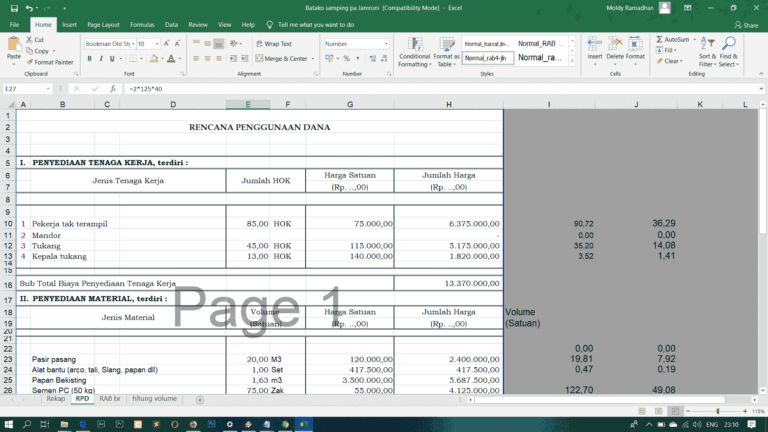
Task: Click the Paste clipboard icon
Action: 13,48
